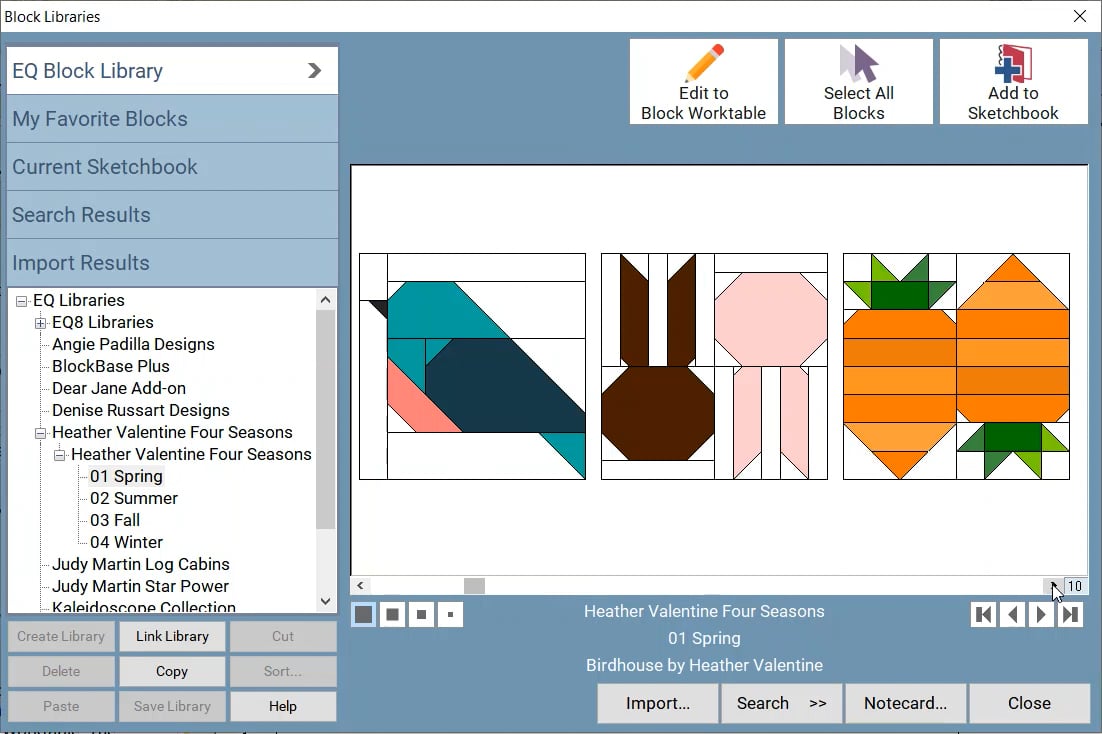Click chevron arrow on EQ Block Library
1102x734 pixels.
314,70
